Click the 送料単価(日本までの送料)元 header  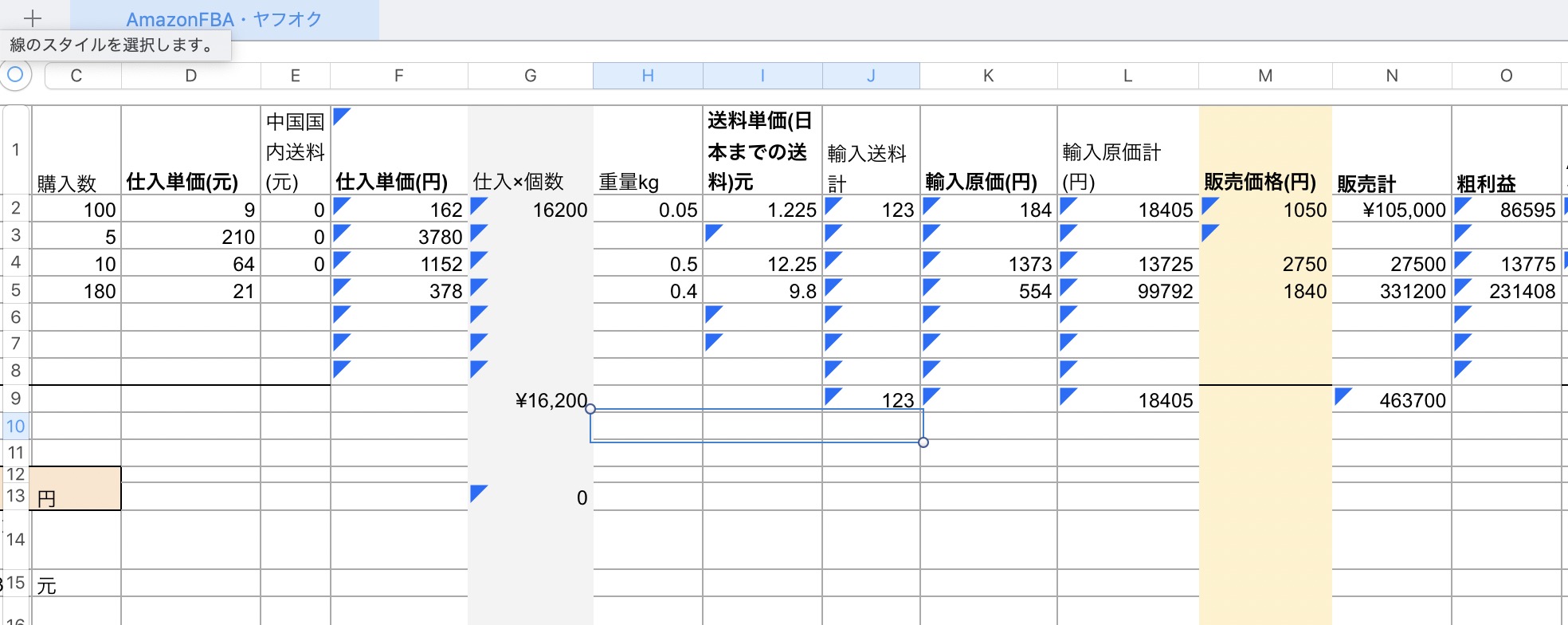[762, 150]
